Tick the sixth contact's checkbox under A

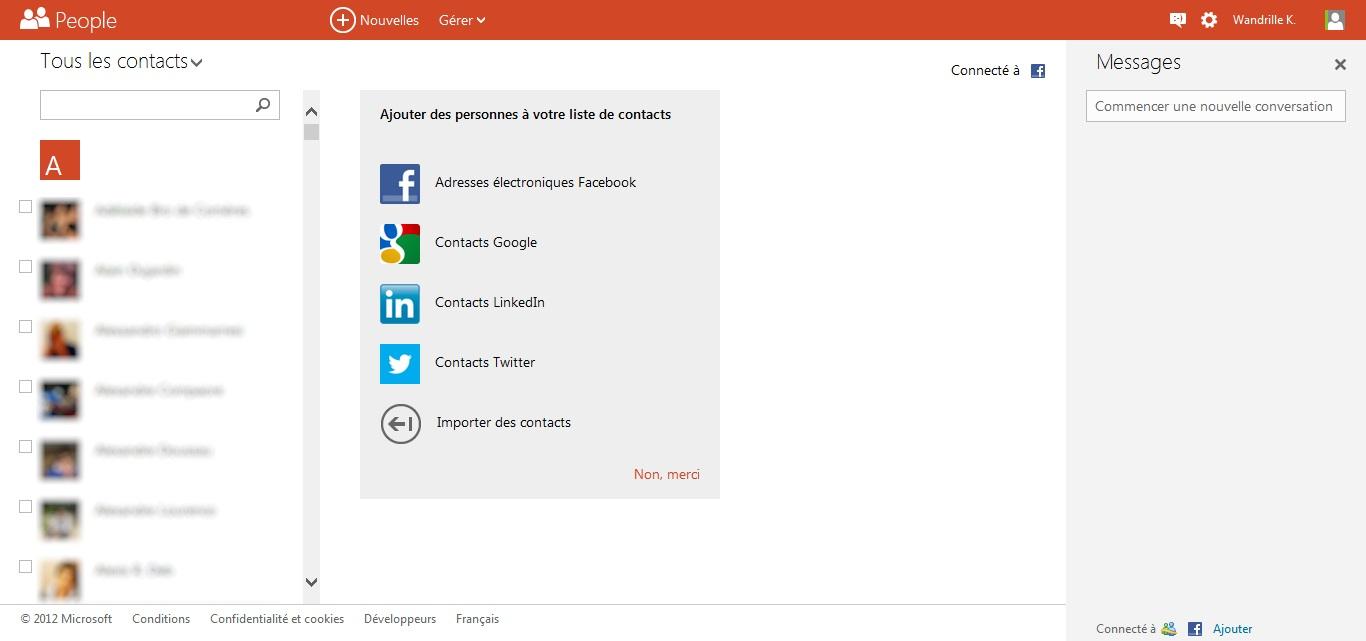click(26, 507)
